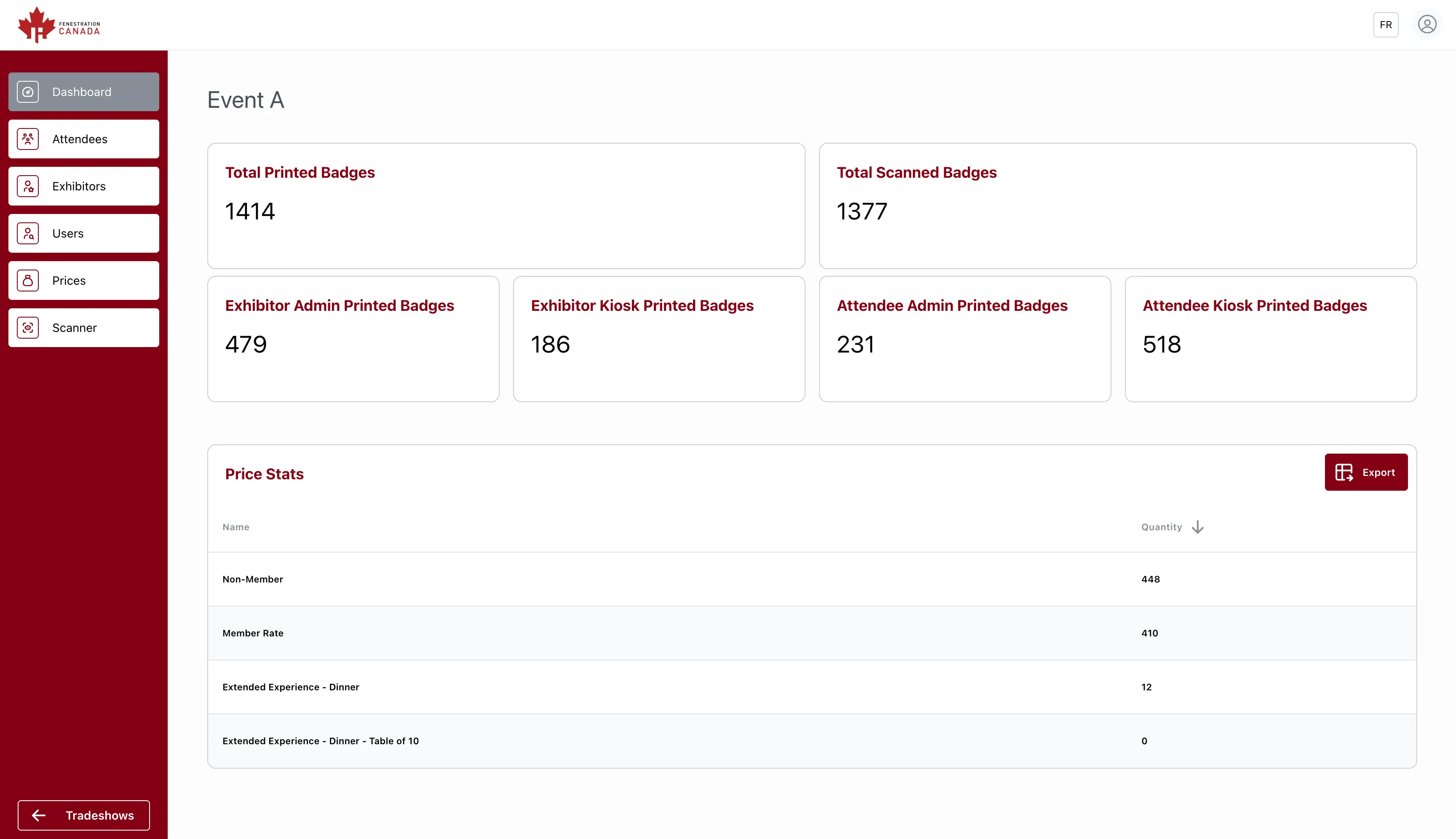Click the quantity value 448

click(x=1151, y=579)
